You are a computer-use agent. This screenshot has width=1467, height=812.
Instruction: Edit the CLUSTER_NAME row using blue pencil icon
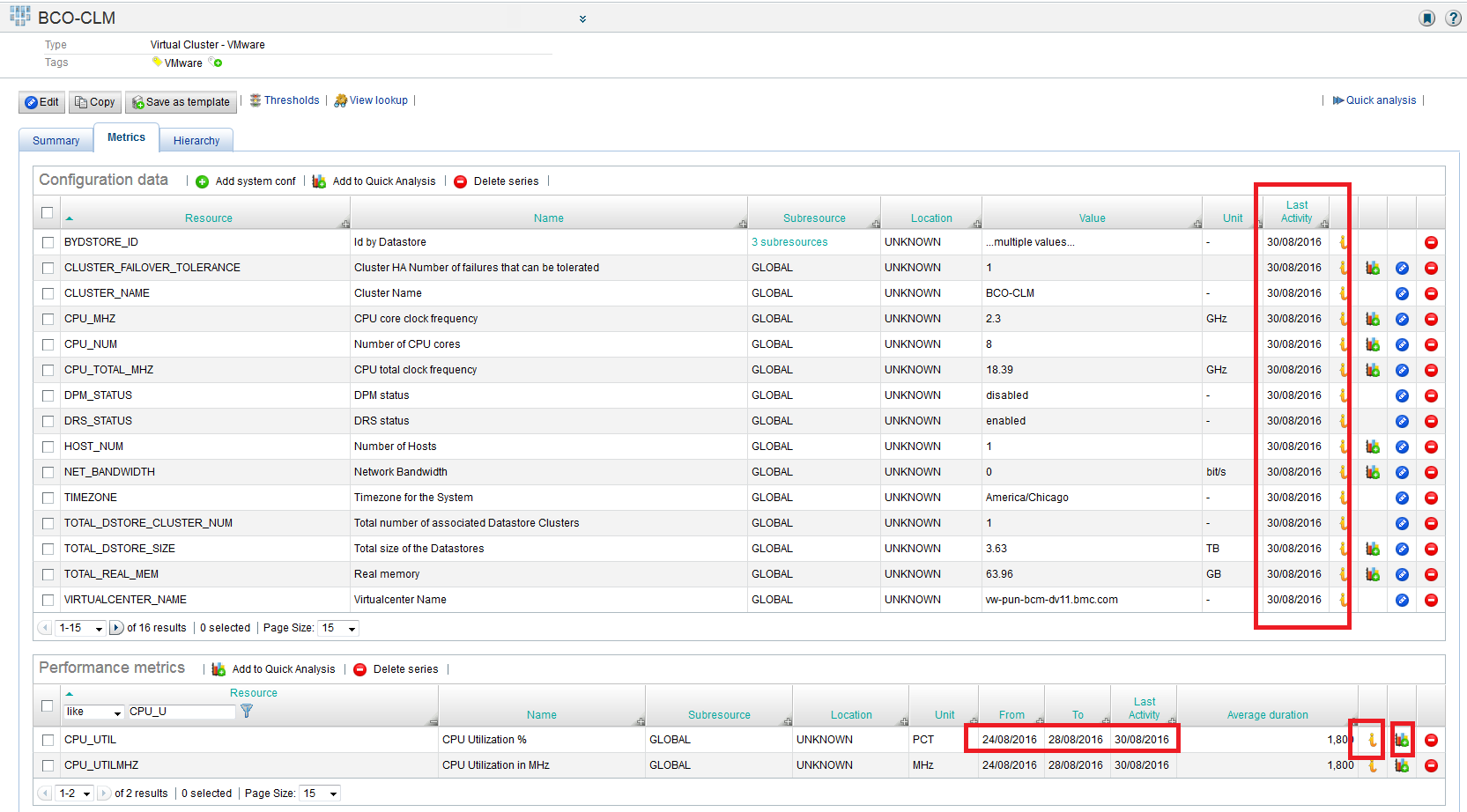[x=1402, y=293]
